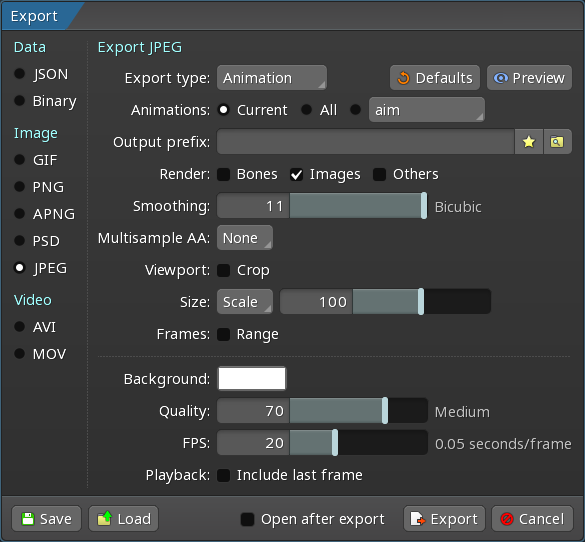Click the Export button at bottom
585x542 pixels.
pos(444,518)
